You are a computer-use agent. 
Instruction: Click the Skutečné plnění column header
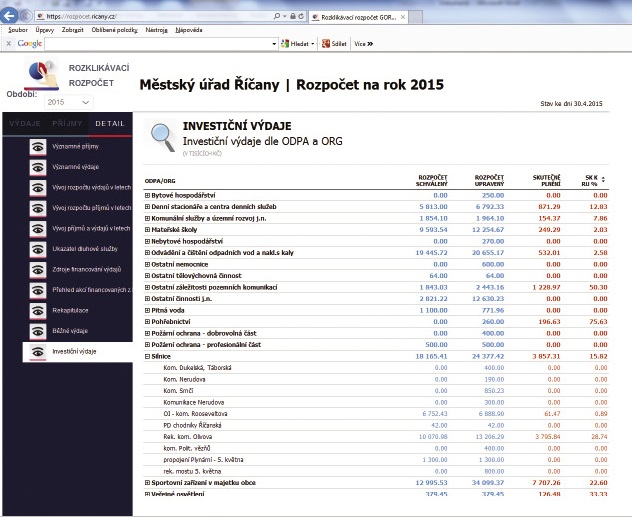[546, 181]
